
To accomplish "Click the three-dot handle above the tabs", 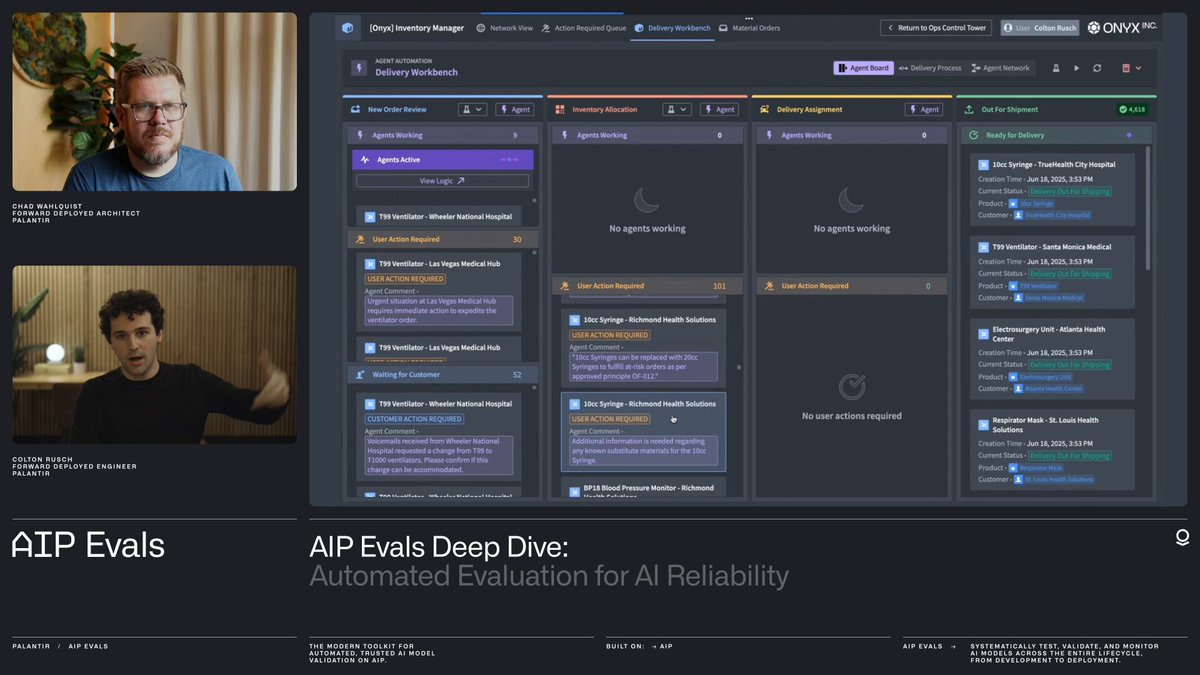I will (x=749, y=17).
